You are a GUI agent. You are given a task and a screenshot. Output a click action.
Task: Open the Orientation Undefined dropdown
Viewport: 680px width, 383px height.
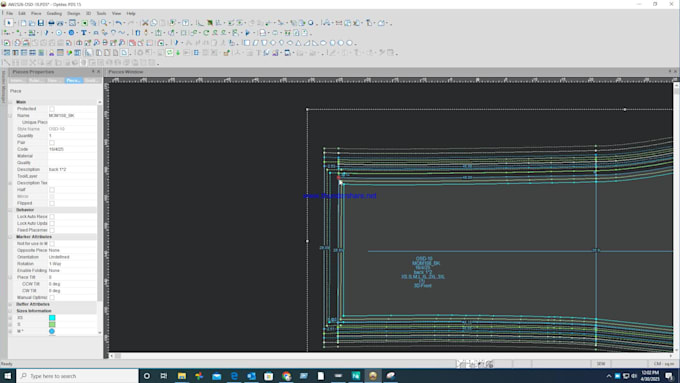pyautogui.click(x=72, y=257)
